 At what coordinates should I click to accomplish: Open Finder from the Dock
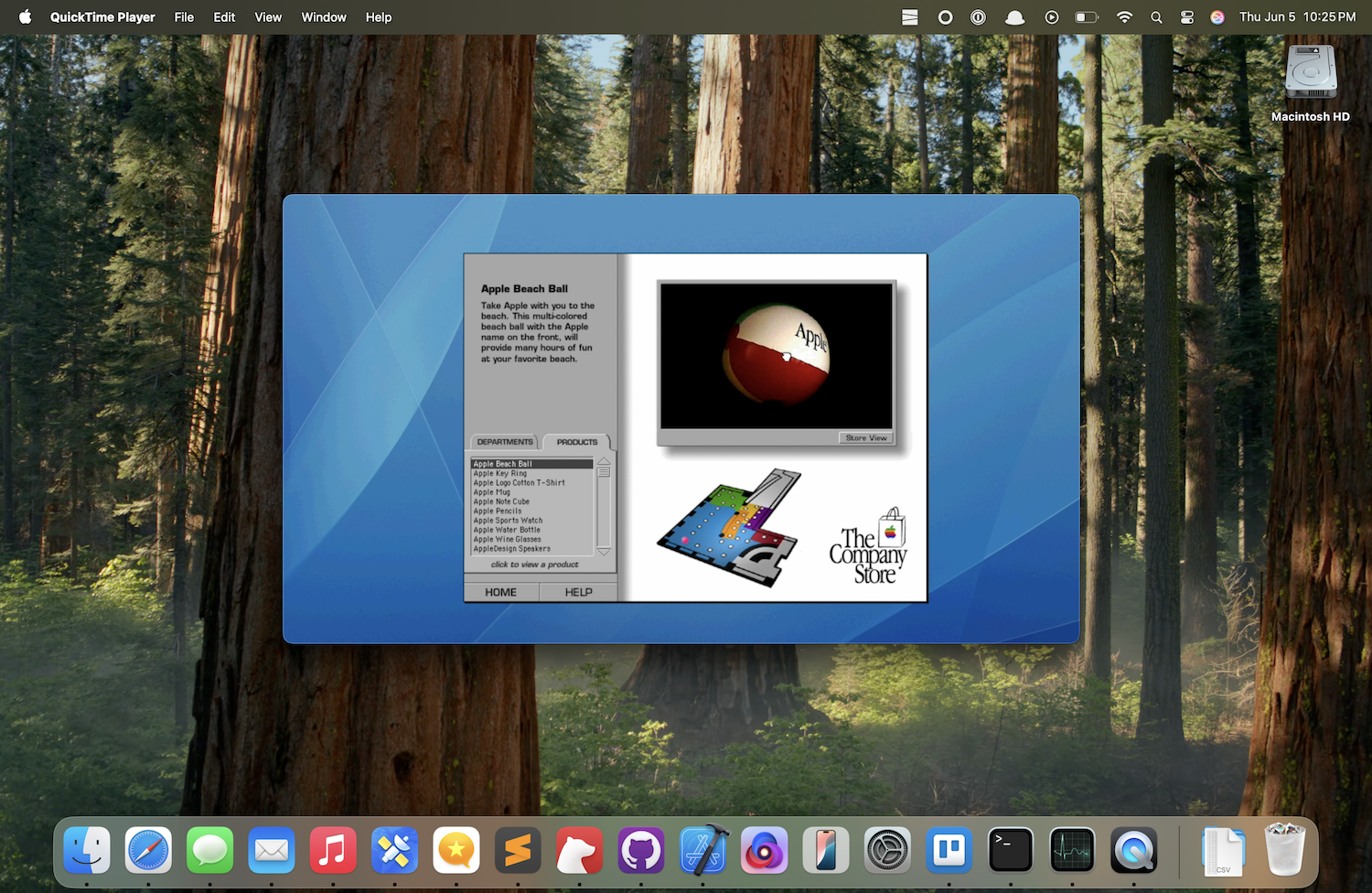[x=87, y=850]
